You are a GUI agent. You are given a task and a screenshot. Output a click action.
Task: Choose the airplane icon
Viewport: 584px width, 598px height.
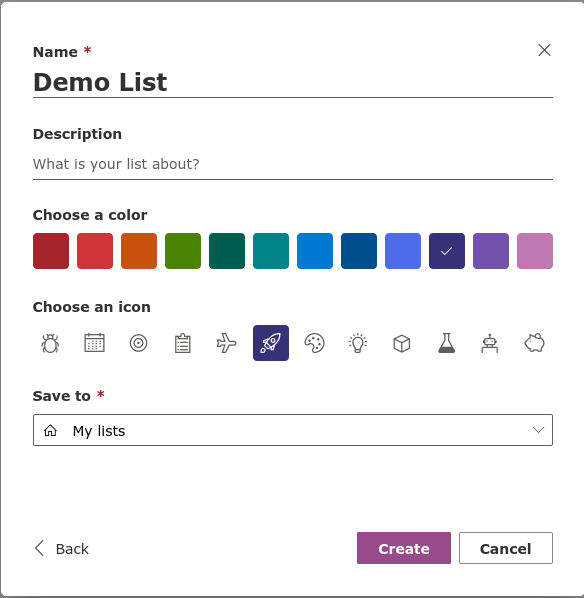point(227,343)
